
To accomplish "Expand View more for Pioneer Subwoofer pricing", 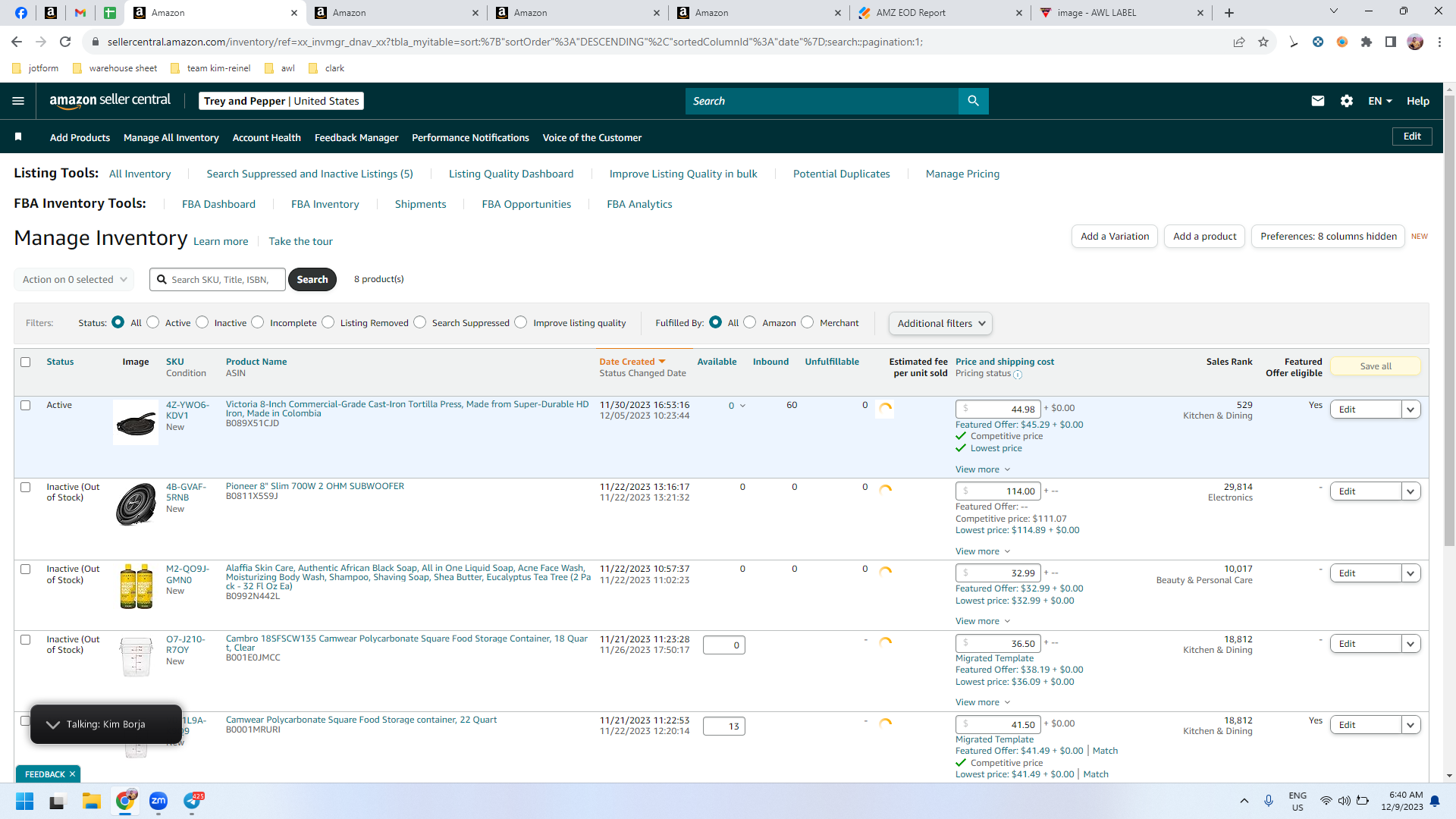I will pyautogui.click(x=983, y=551).
